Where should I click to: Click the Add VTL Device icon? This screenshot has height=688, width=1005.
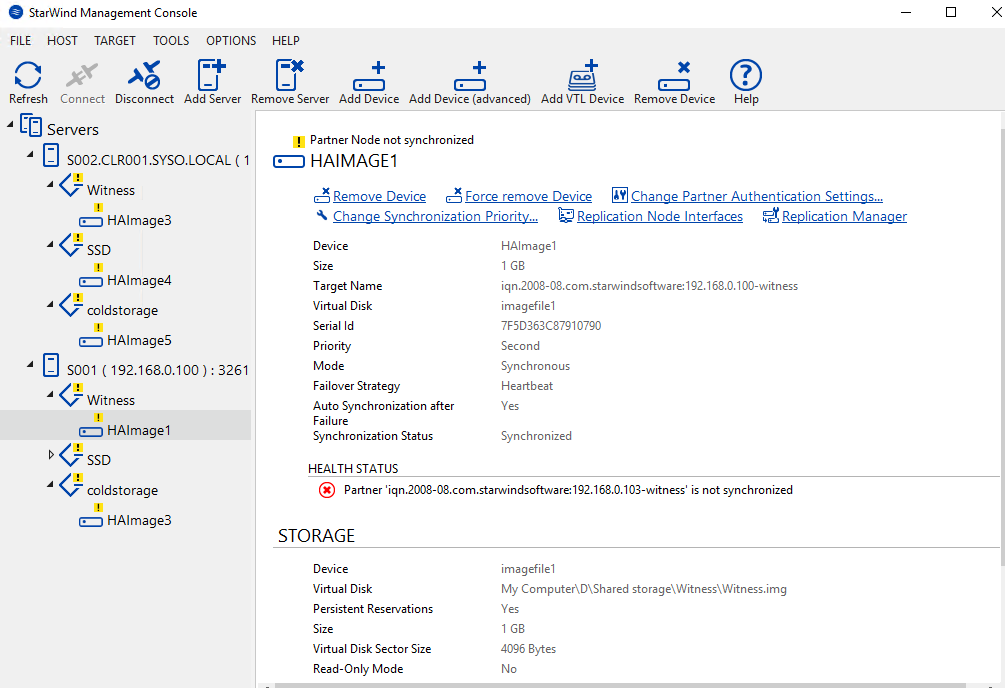tap(583, 76)
